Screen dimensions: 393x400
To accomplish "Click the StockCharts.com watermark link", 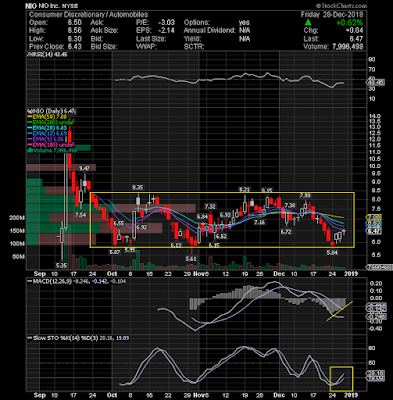I will pyautogui.click(x=341, y=6).
